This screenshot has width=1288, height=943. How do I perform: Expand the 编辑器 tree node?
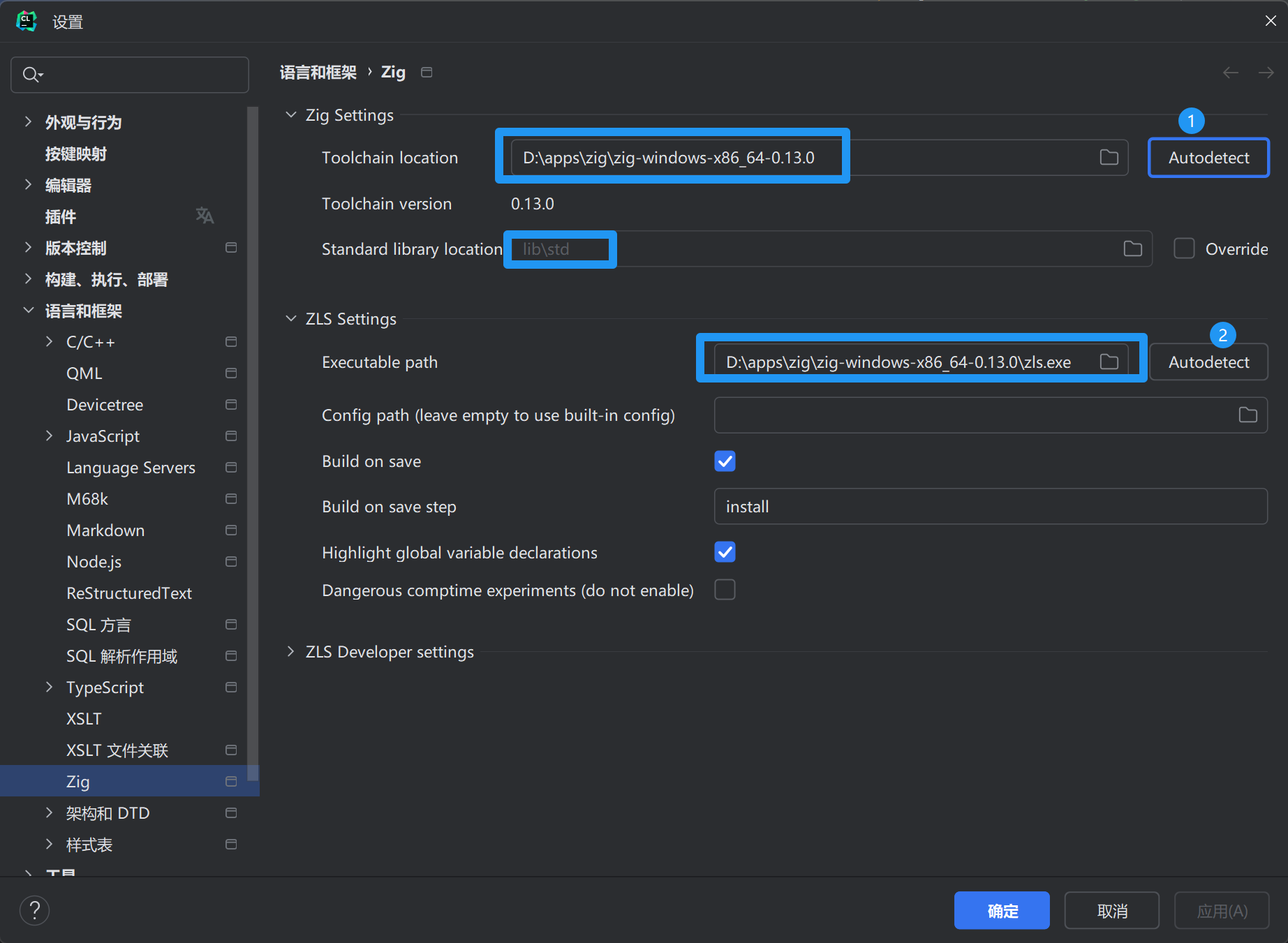[x=28, y=184]
